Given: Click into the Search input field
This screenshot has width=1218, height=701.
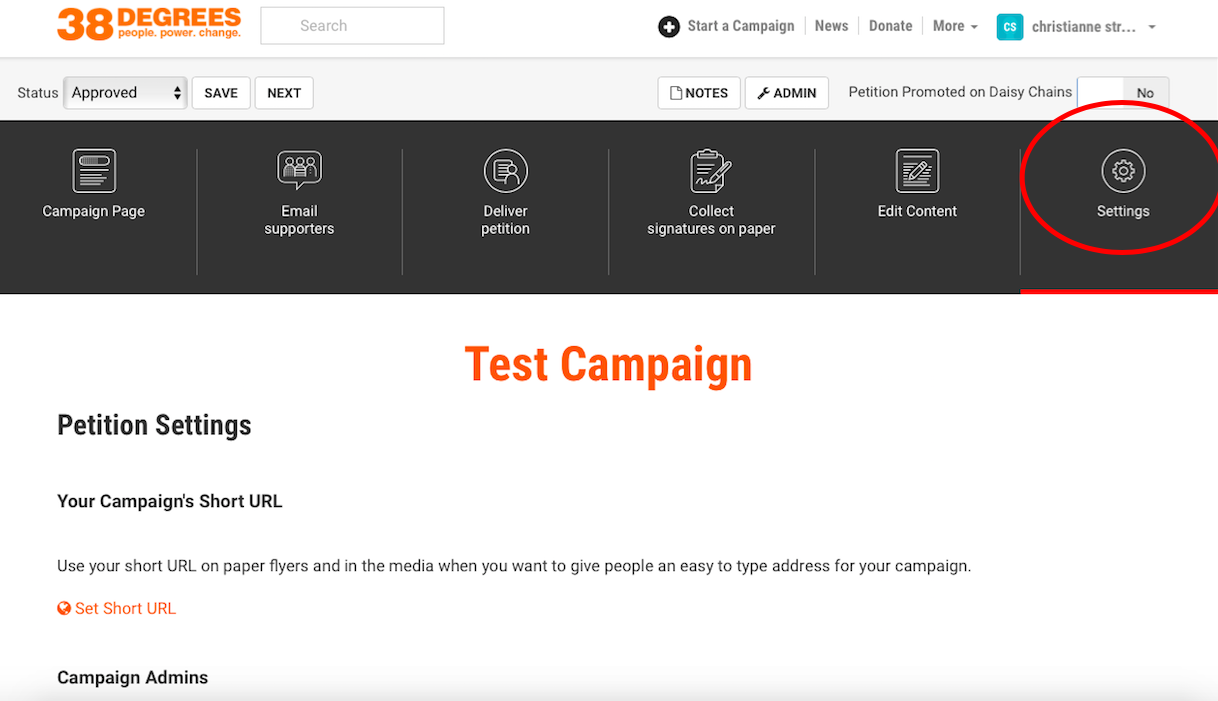Looking at the screenshot, I should pyautogui.click(x=352, y=26).
